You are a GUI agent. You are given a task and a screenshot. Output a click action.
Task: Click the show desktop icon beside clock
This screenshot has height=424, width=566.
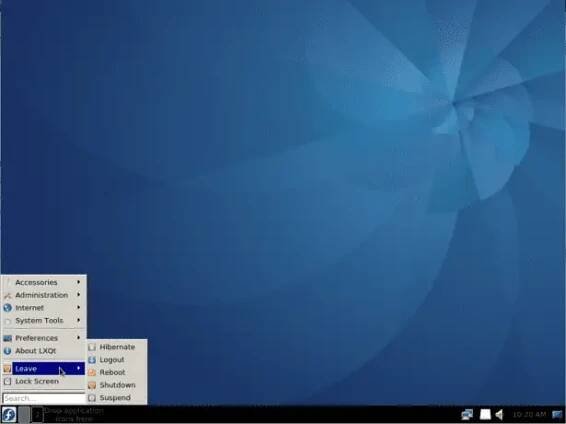pos(557,414)
